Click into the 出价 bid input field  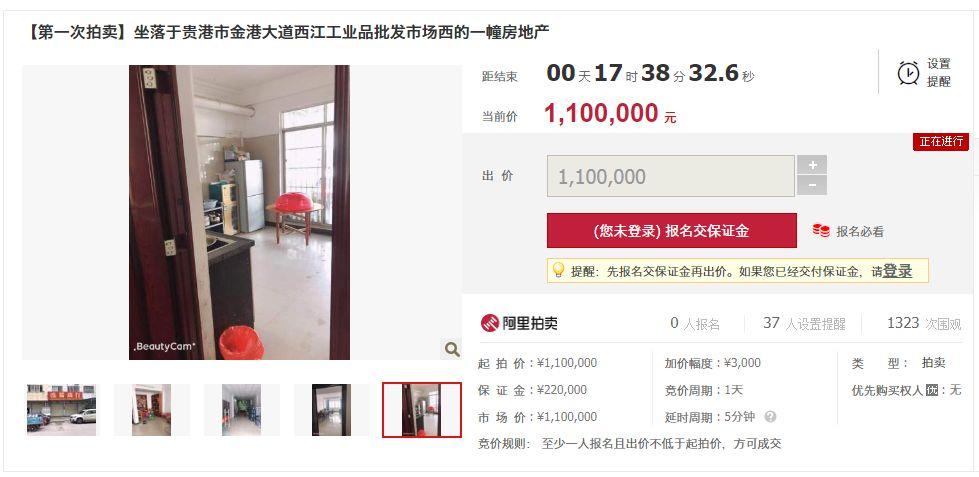click(671, 176)
